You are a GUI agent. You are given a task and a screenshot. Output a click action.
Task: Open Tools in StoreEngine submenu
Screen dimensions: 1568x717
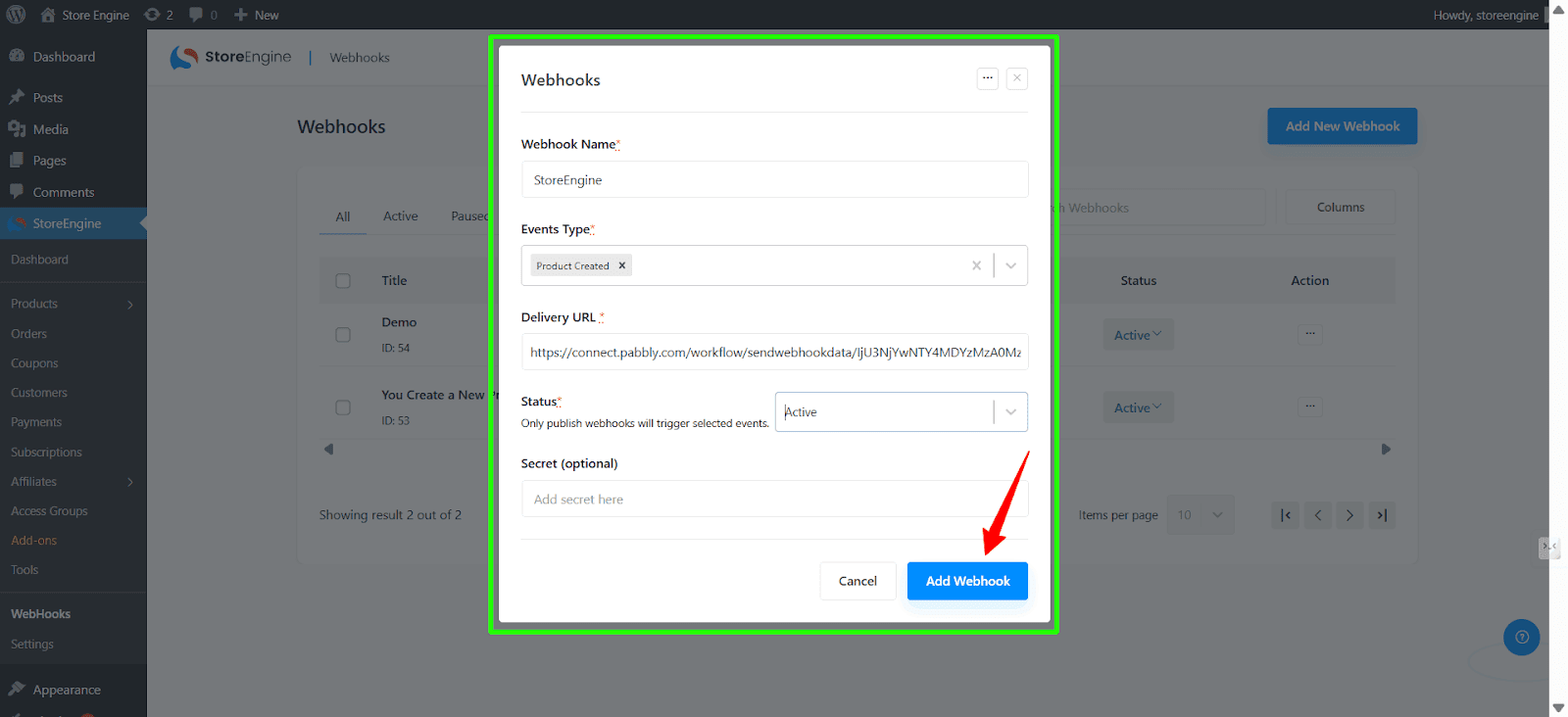(x=24, y=570)
